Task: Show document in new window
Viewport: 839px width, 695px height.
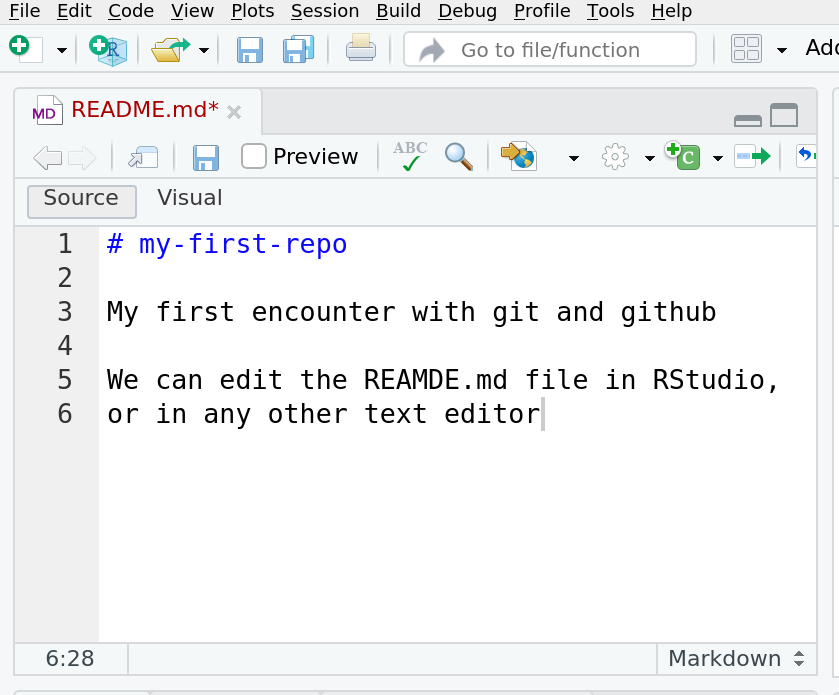Action: click(143, 157)
